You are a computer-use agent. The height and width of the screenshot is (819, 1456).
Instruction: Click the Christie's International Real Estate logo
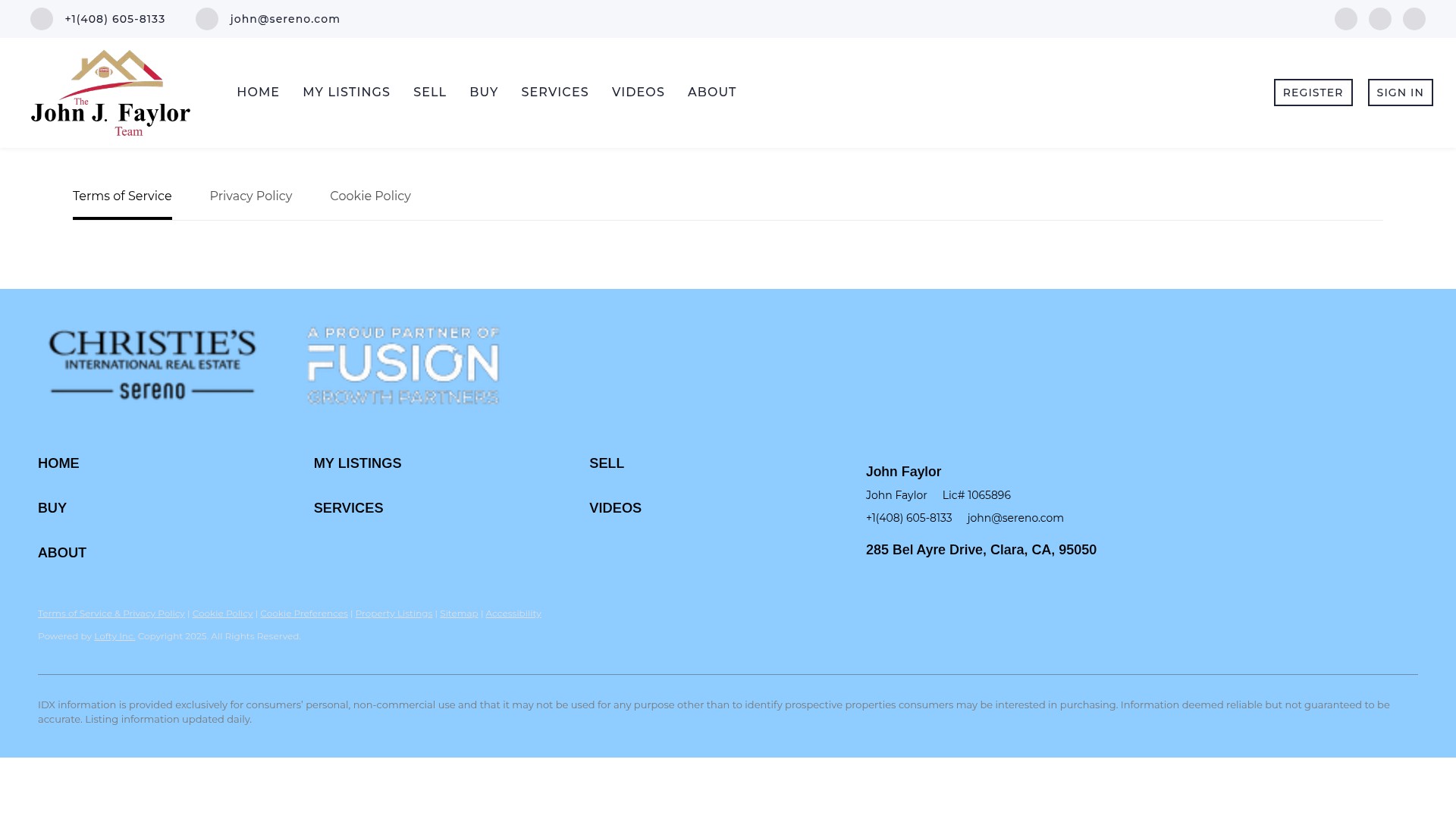click(x=152, y=365)
